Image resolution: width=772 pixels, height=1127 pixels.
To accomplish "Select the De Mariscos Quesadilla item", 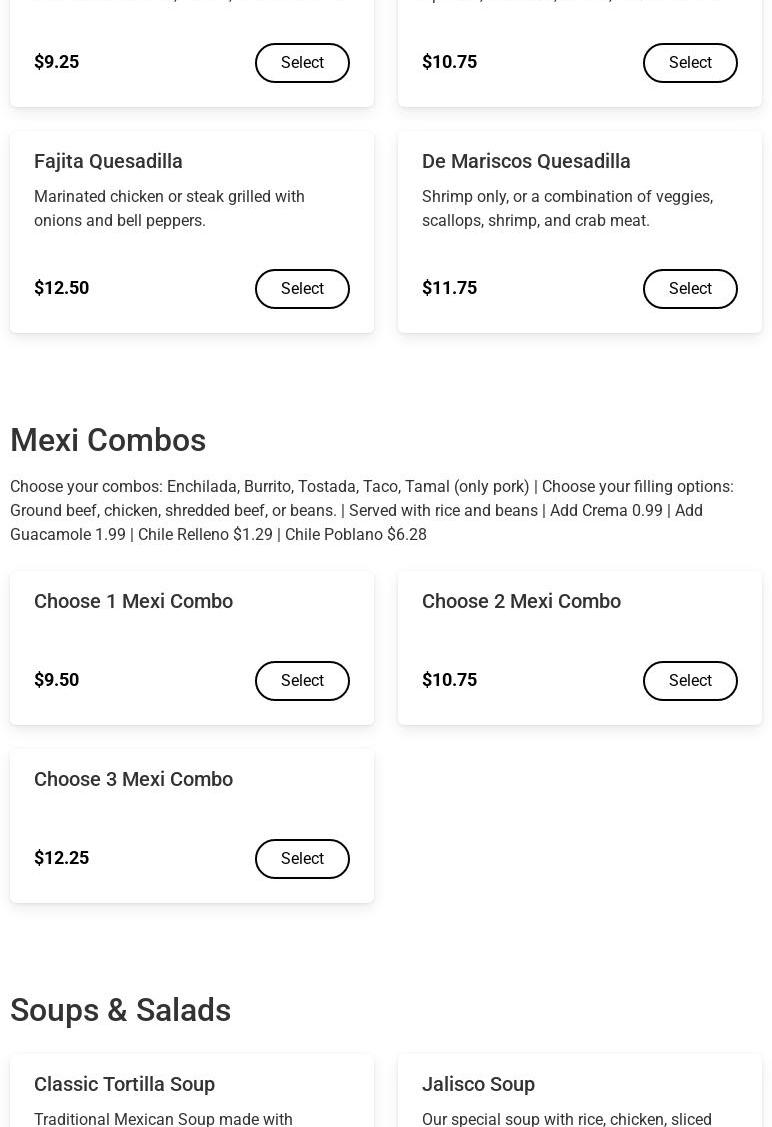I will (x=690, y=288).
